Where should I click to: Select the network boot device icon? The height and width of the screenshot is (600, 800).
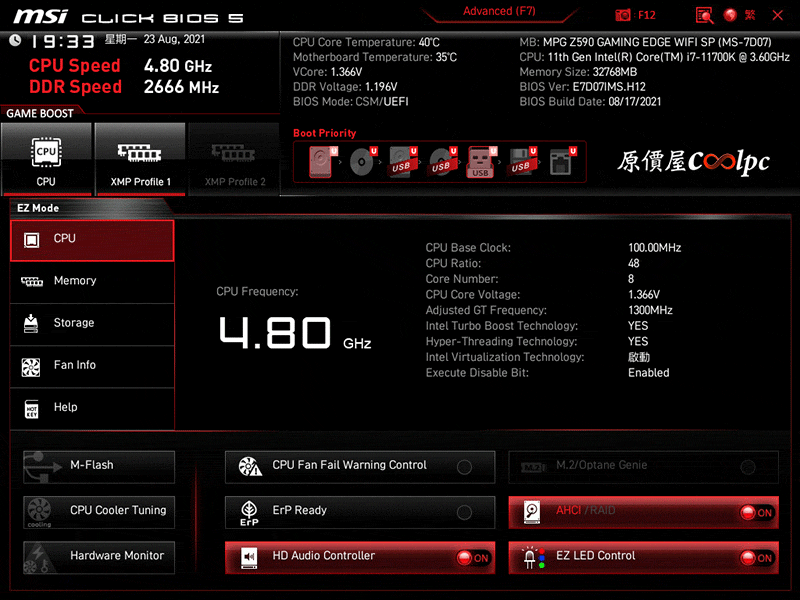point(561,162)
